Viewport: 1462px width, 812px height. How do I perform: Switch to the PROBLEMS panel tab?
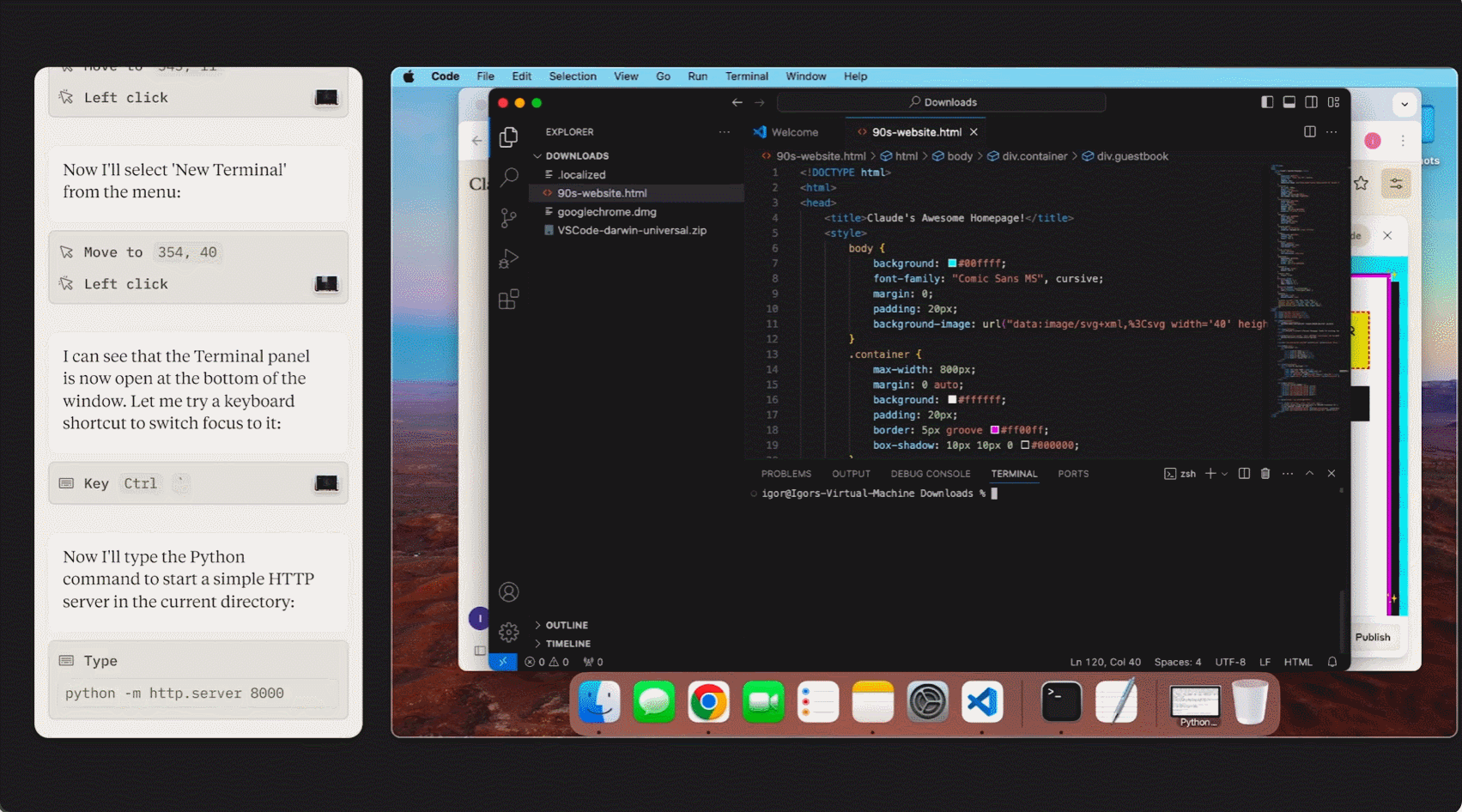coord(786,474)
